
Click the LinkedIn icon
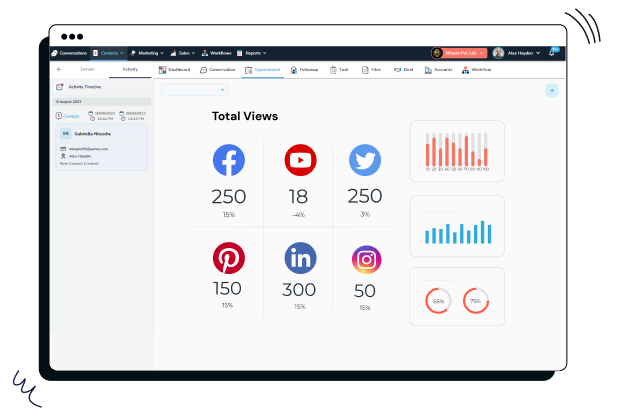point(301,258)
